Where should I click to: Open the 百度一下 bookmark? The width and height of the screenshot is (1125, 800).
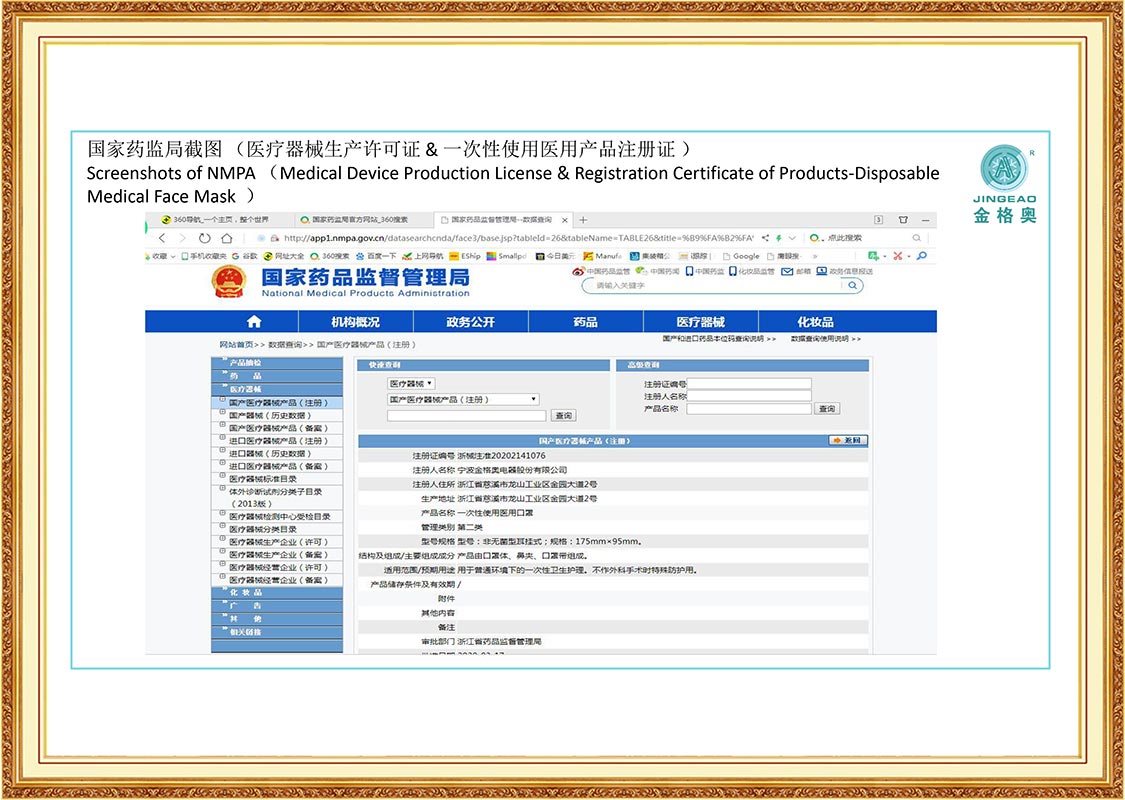pyautogui.click(x=377, y=256)
